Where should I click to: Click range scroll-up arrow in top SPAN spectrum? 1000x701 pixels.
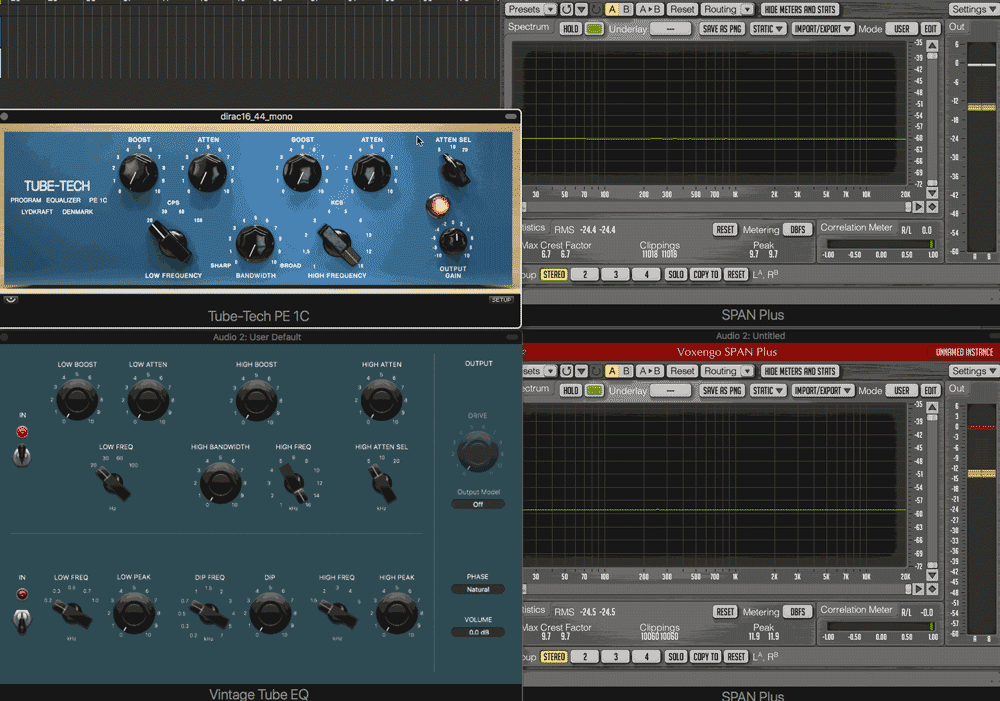click(932, 46)
